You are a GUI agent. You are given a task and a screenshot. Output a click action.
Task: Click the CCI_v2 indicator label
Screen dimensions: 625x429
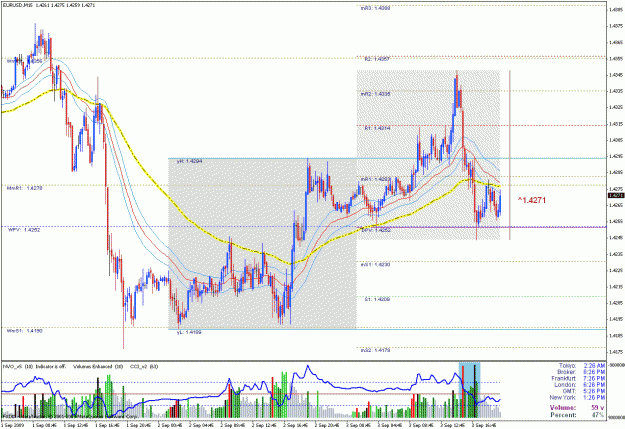pos(144,366)
